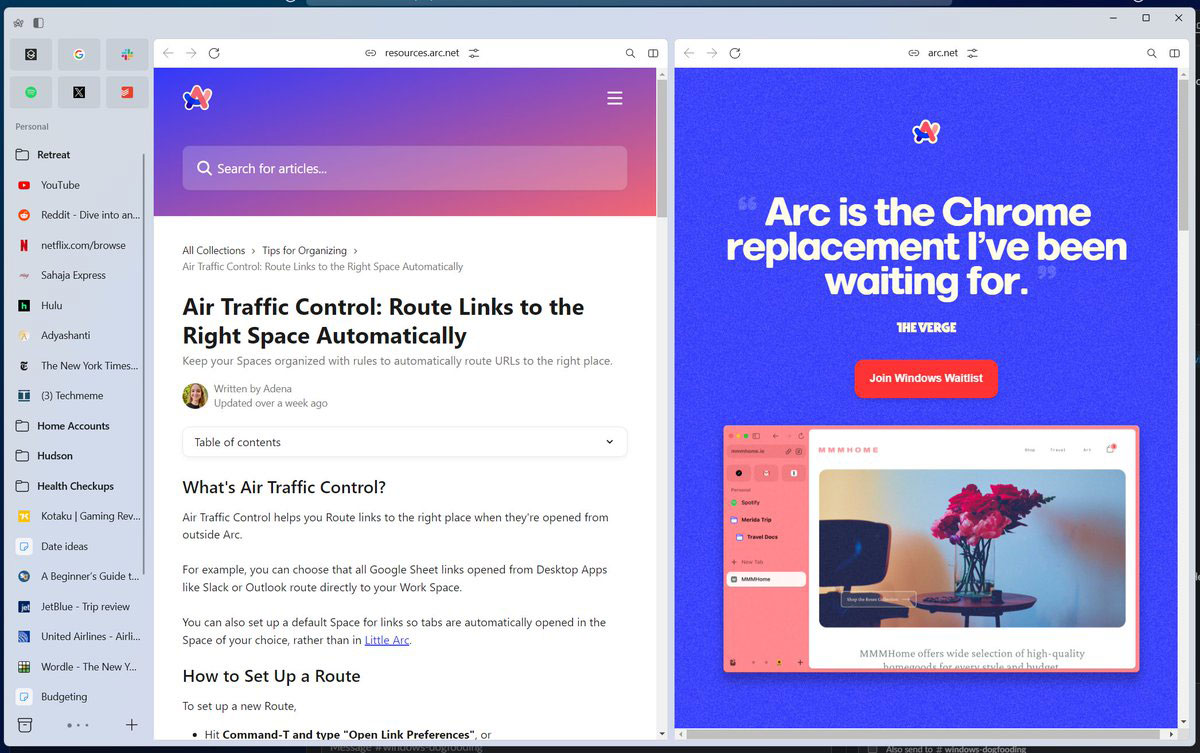Follow the Little Arc link

coord(386,640)
